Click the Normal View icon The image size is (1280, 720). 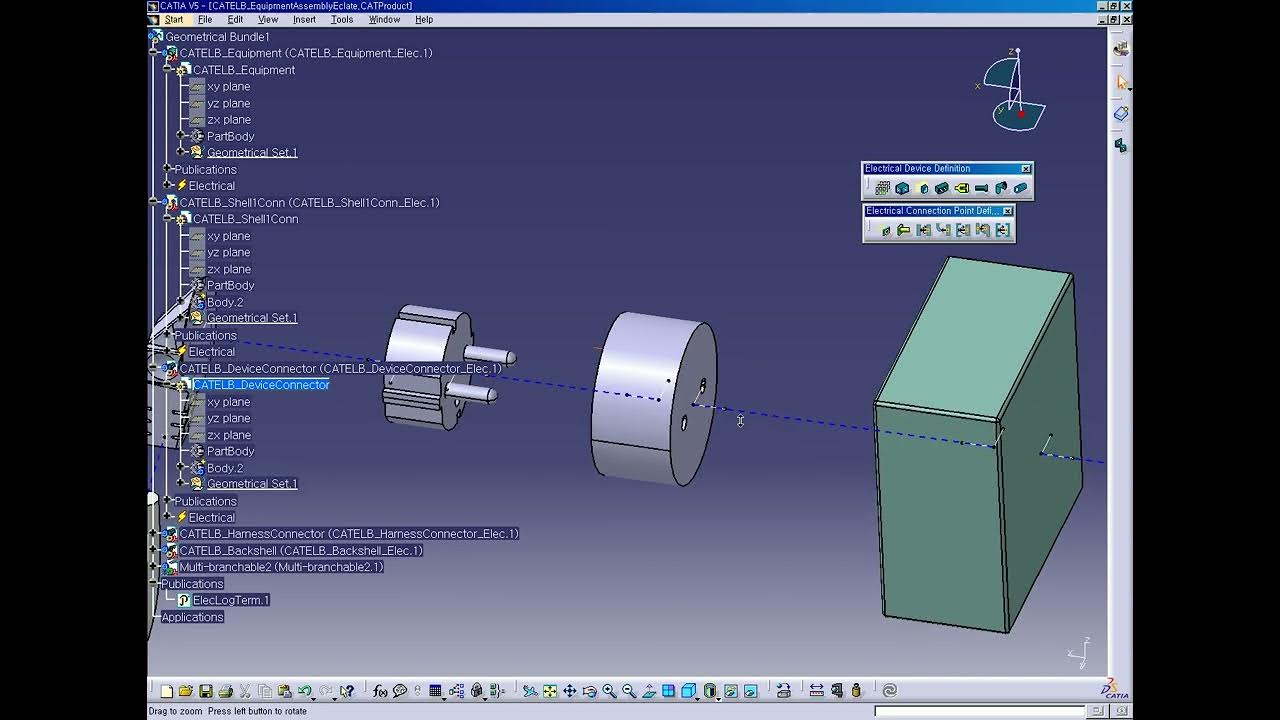pos(649,691)
